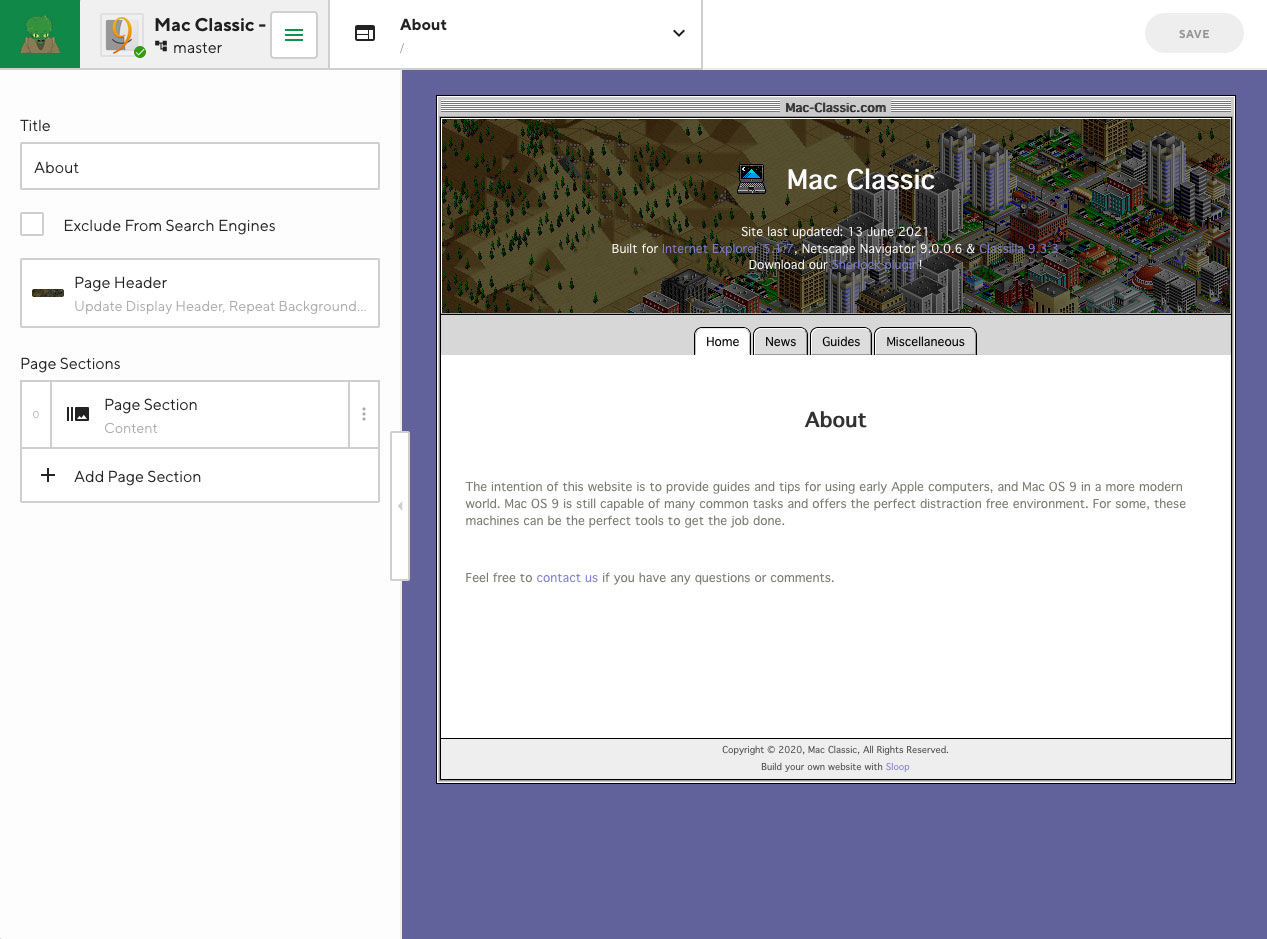Click the Mac computer icon beside Mac Classic

point(751,179)
